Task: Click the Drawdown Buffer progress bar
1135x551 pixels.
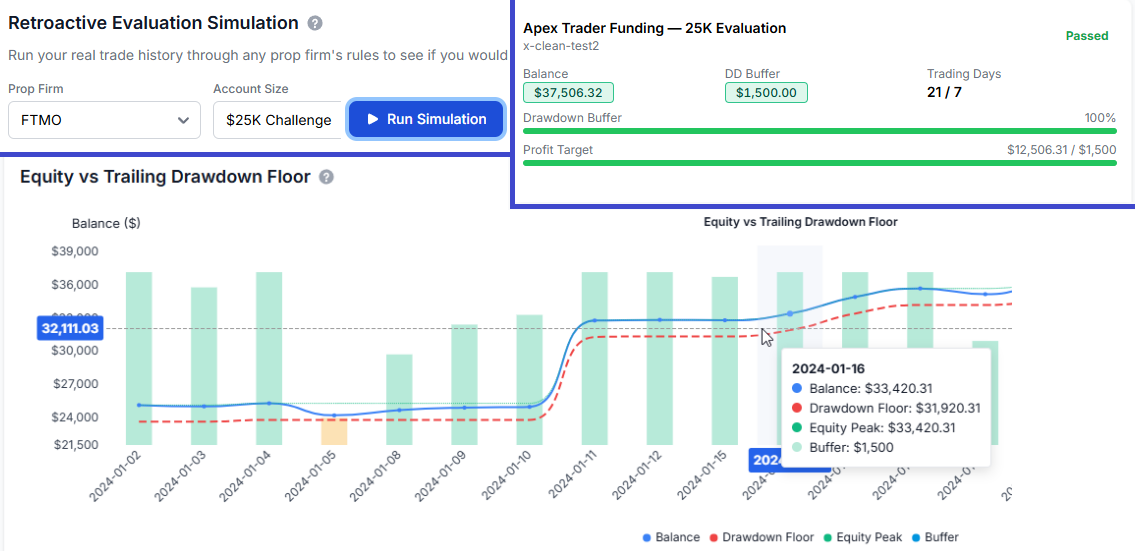Action: [x=819, y=131]
